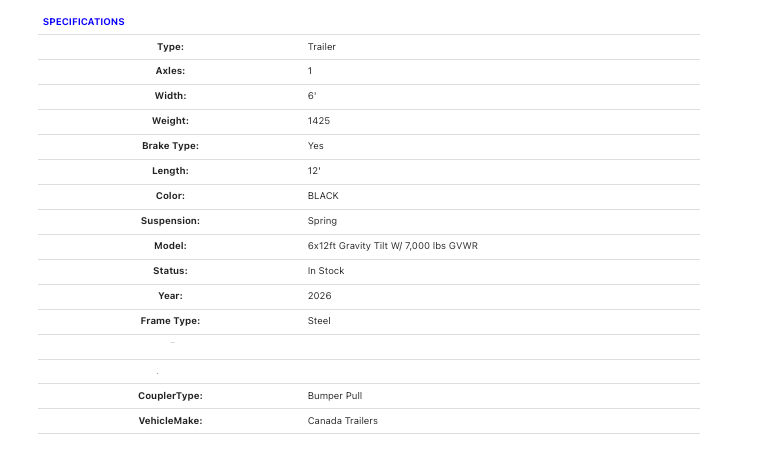
Task: Click the Width label
Action: [x=170, y=96]
